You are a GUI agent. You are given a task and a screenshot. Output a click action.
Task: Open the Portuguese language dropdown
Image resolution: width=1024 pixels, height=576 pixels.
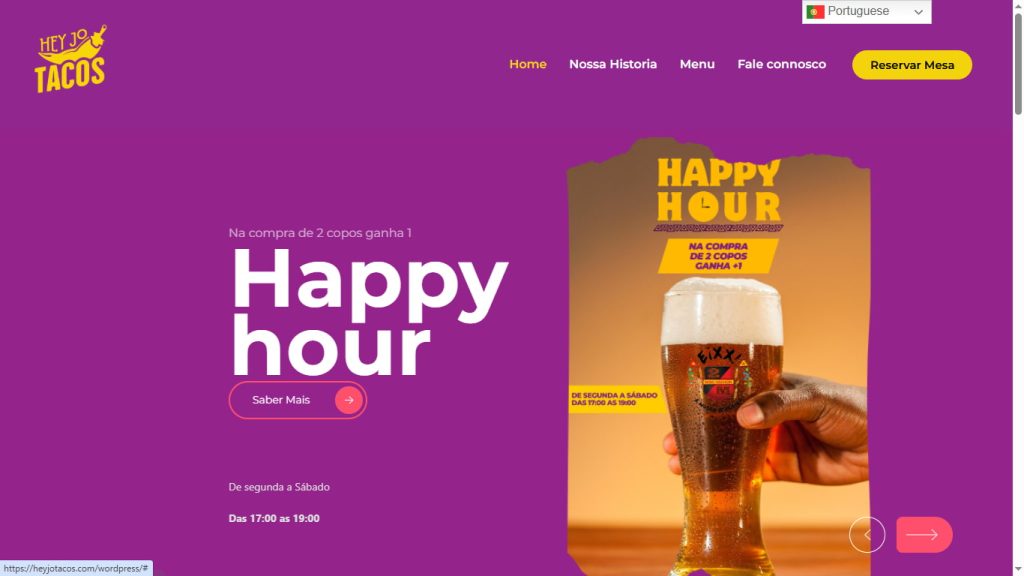click(x=866, y=12)
